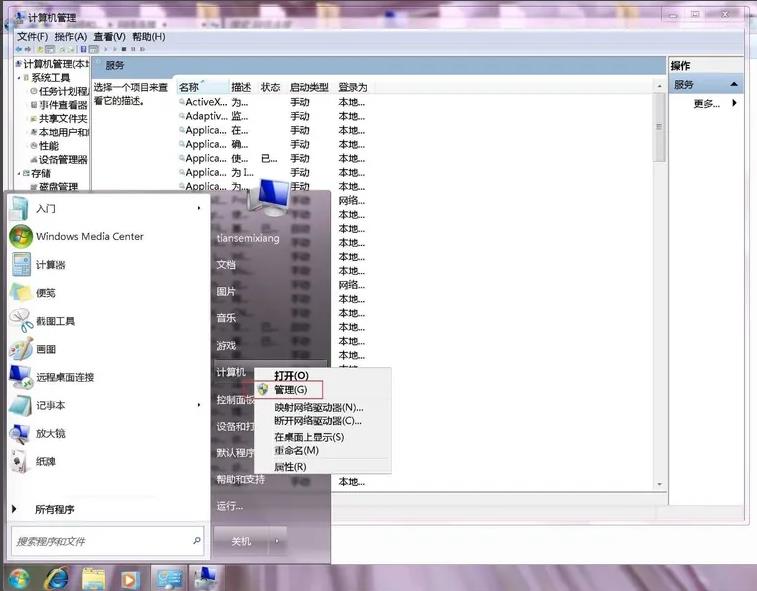The width and height of the screenshot is (757, 591).
Task: Open 音乐 from Start menu
Action: 226,318
